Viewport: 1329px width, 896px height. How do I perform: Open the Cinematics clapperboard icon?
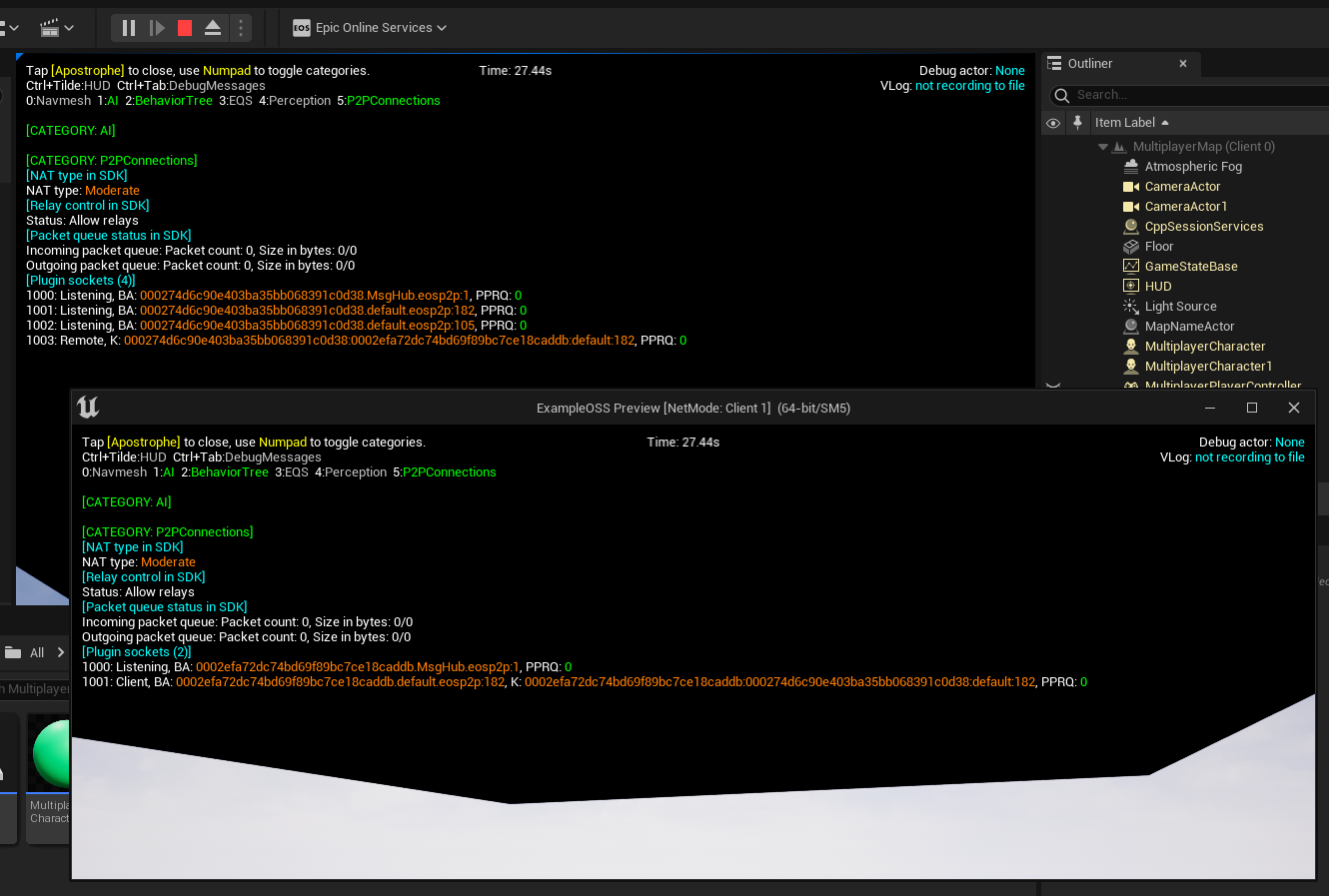point(50,27)
